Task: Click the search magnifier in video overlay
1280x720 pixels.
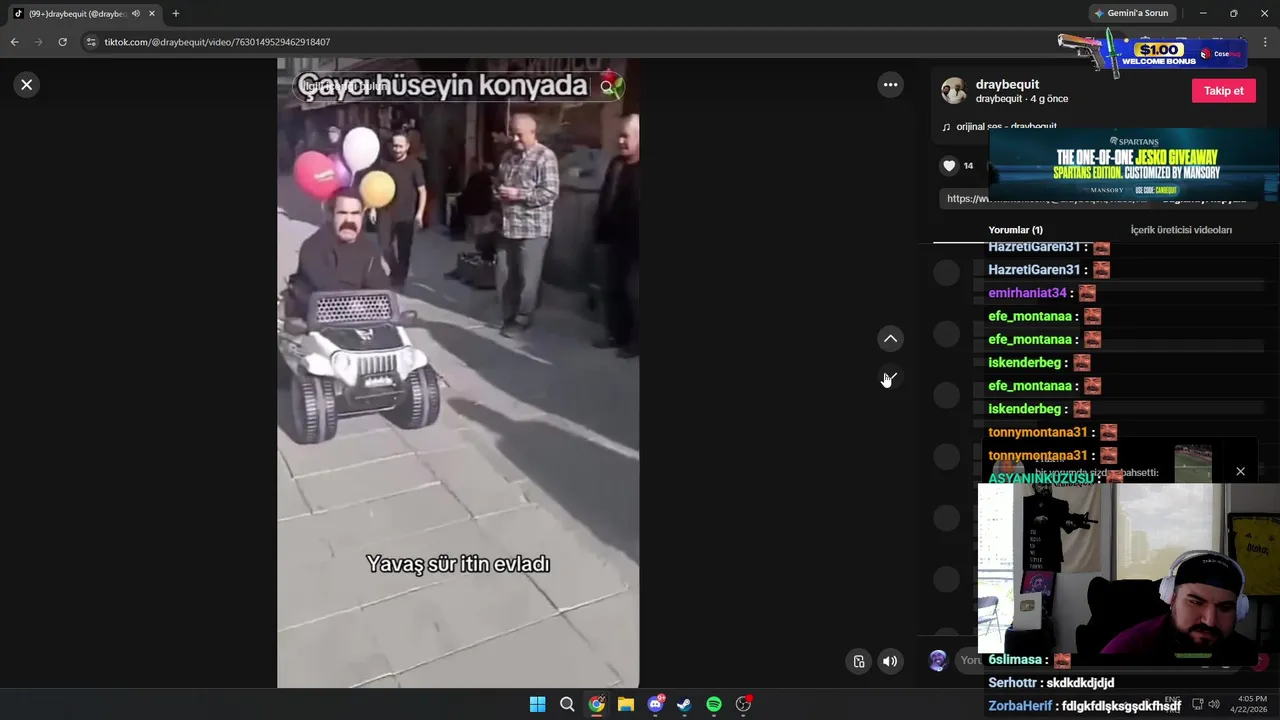Action: coord(607,87)
